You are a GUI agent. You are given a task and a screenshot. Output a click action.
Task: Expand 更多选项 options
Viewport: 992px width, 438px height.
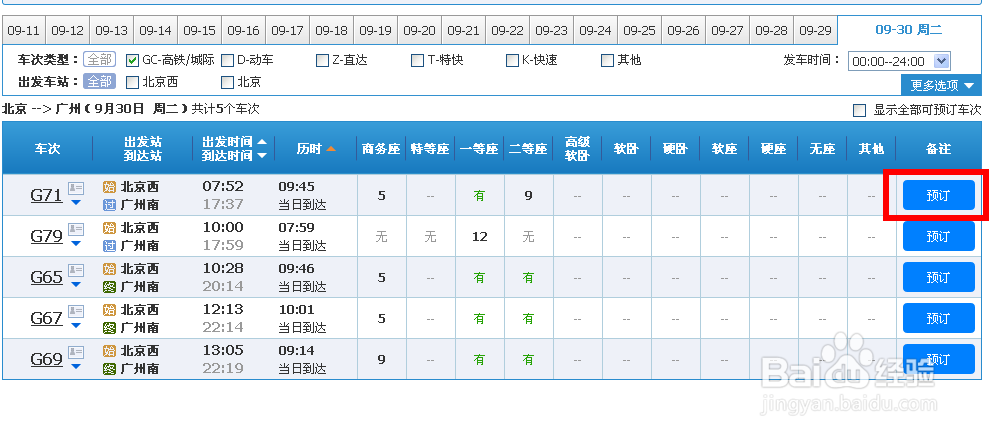(941, 85)
